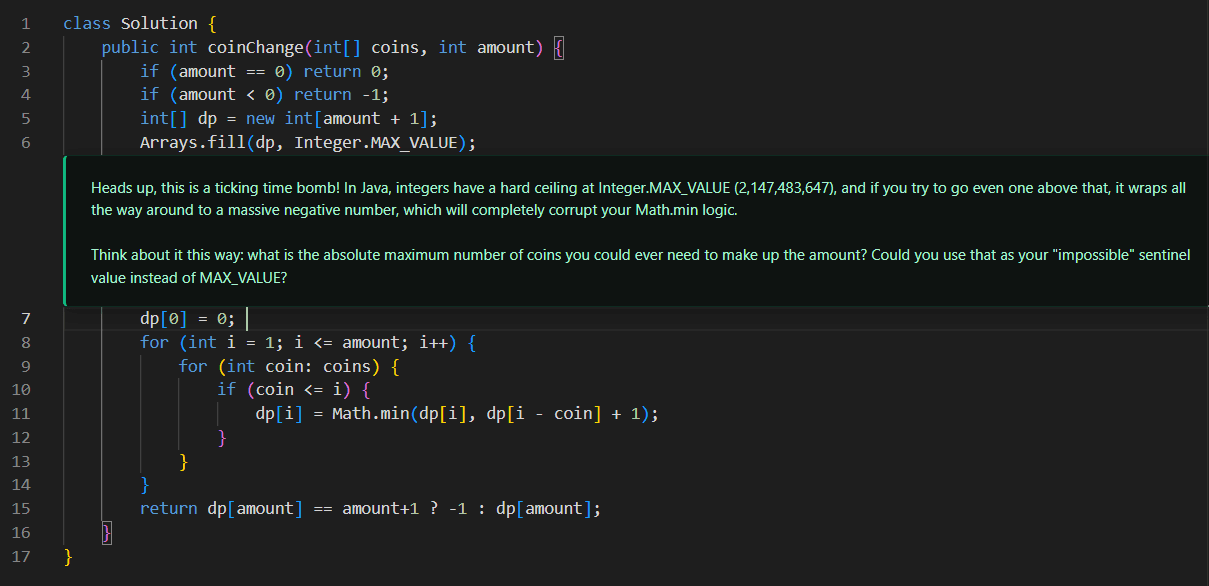
Task: Click the class name "Solution" on line 1
Action: tap(160, 22)
